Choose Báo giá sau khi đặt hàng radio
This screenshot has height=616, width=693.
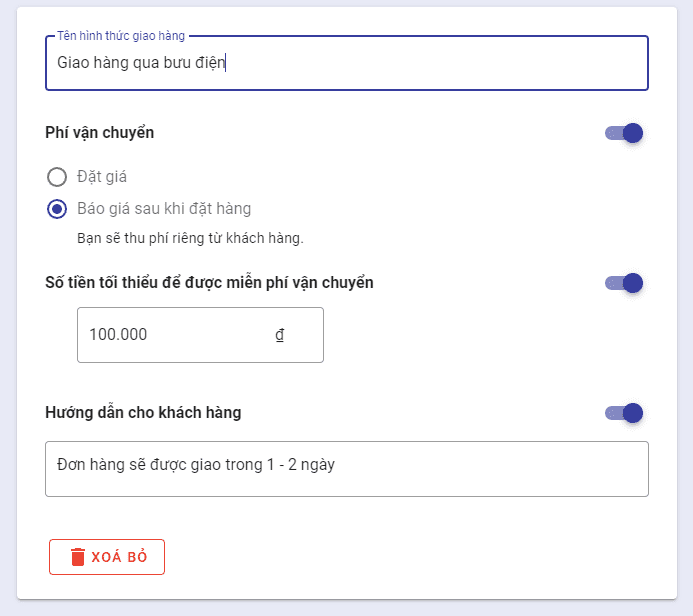pyautogui.click(x=57, y=210)
